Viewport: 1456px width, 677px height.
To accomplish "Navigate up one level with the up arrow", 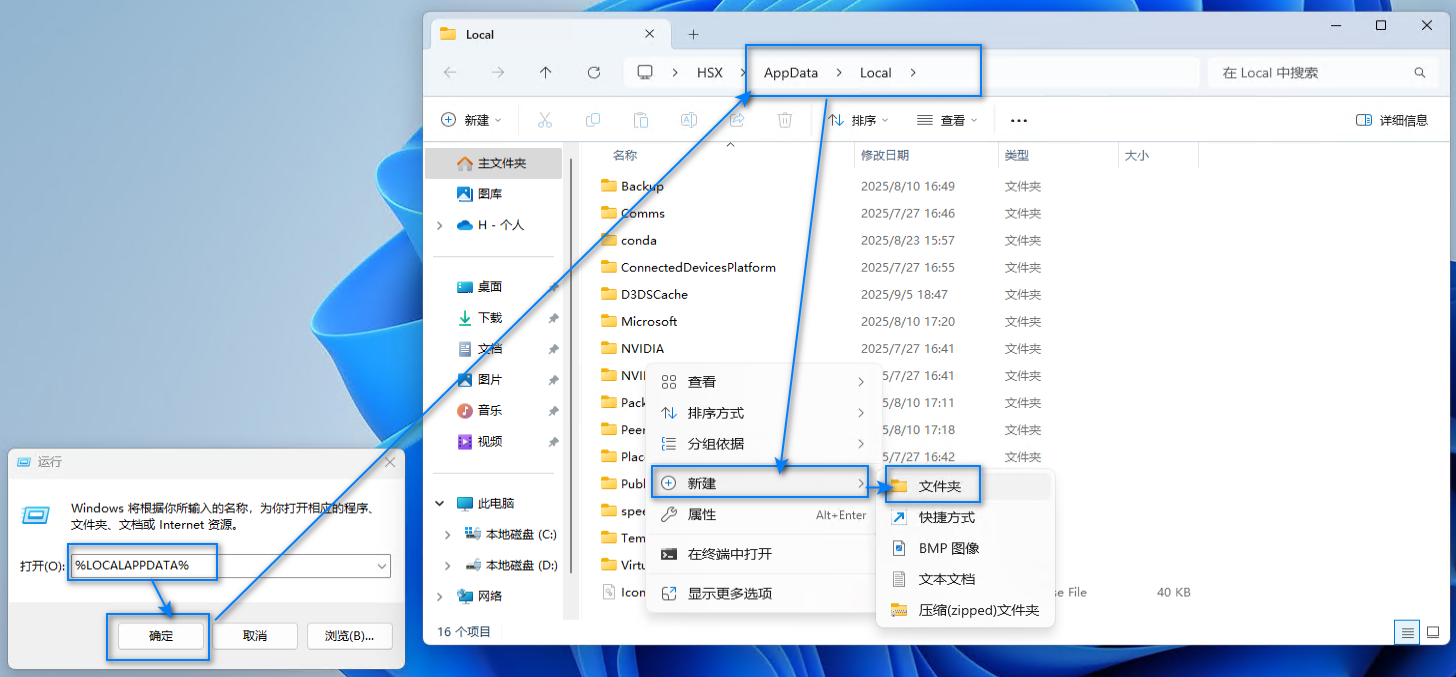I will click(545, 72).
